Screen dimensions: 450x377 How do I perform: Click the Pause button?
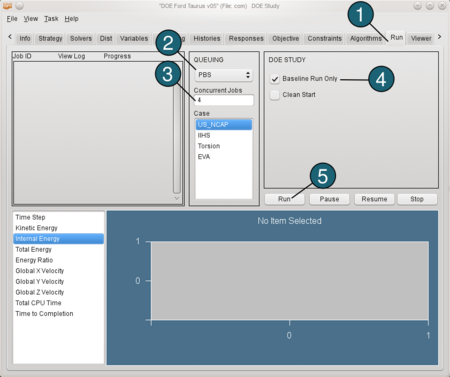329,199
